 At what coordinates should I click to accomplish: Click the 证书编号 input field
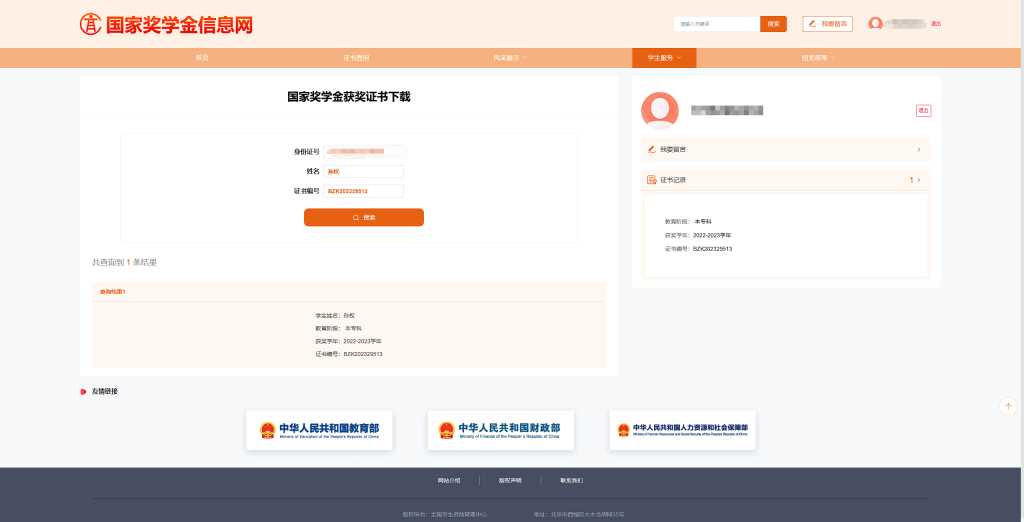(x=363, y=191)
